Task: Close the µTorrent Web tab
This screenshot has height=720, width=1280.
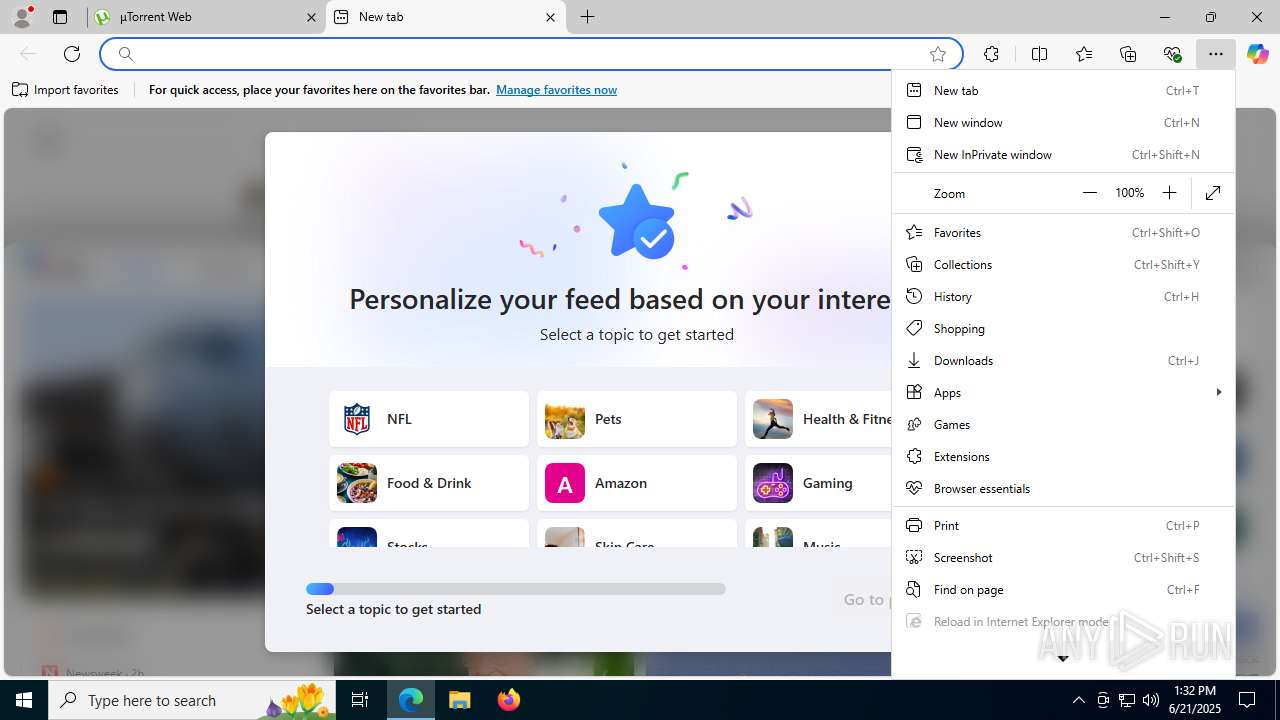Action: point(311,17)
